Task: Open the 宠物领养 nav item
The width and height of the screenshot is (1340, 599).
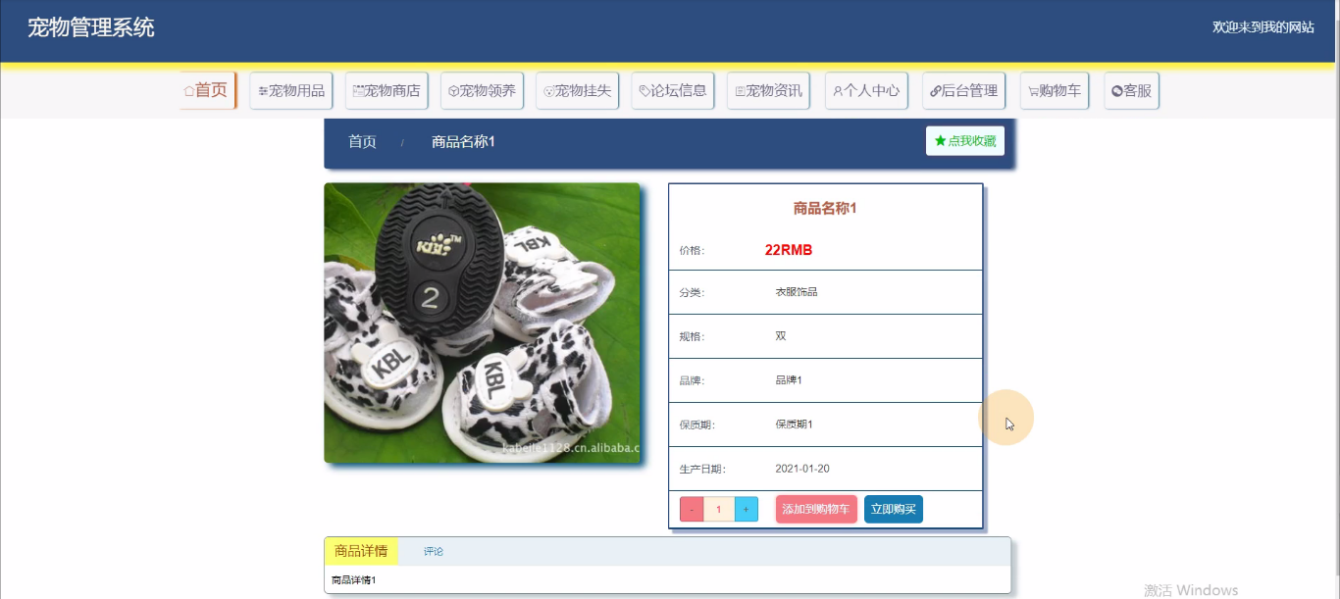Action: point(482,90)
